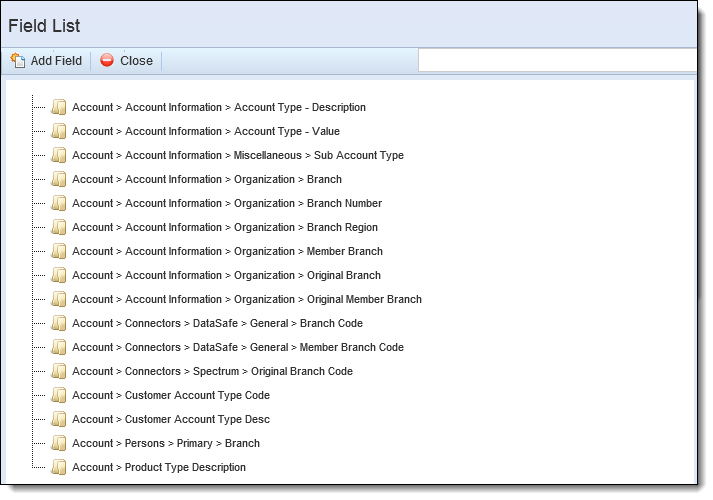This screenshot has width=713, height=500.
Task: Choose Spectrum > Original Branch Code field
Action: [x=212, y=371]
